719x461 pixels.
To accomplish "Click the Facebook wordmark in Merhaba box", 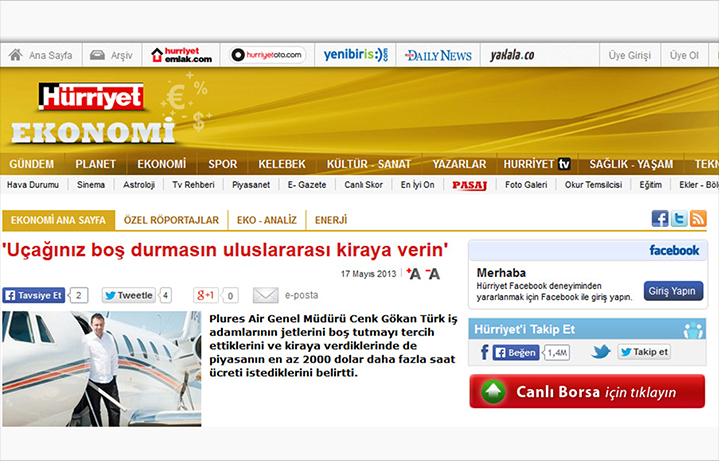I will coord(674,250).
